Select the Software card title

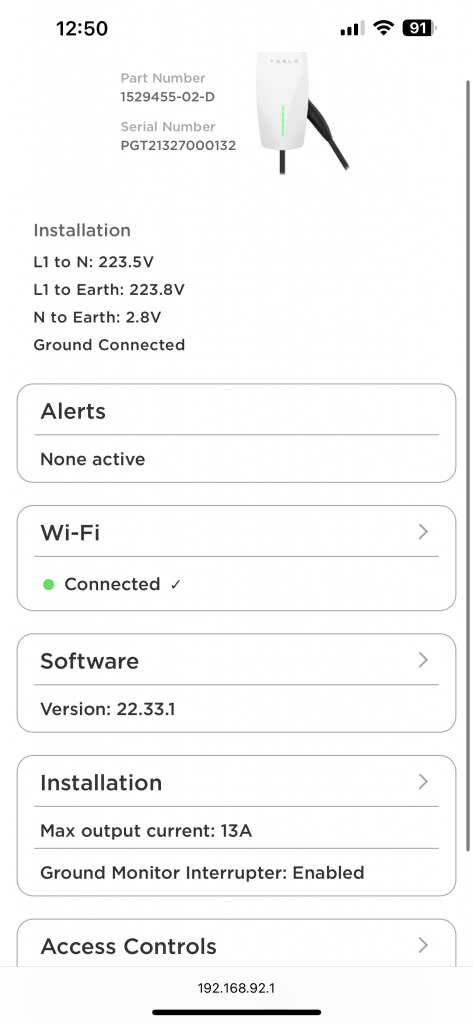coord(90,661)
